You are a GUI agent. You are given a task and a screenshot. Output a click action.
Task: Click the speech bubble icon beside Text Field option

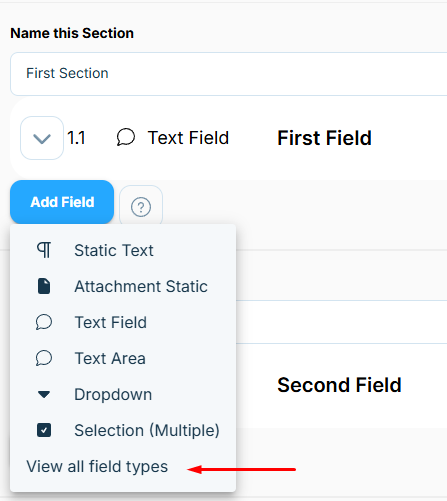coord(44,322)
